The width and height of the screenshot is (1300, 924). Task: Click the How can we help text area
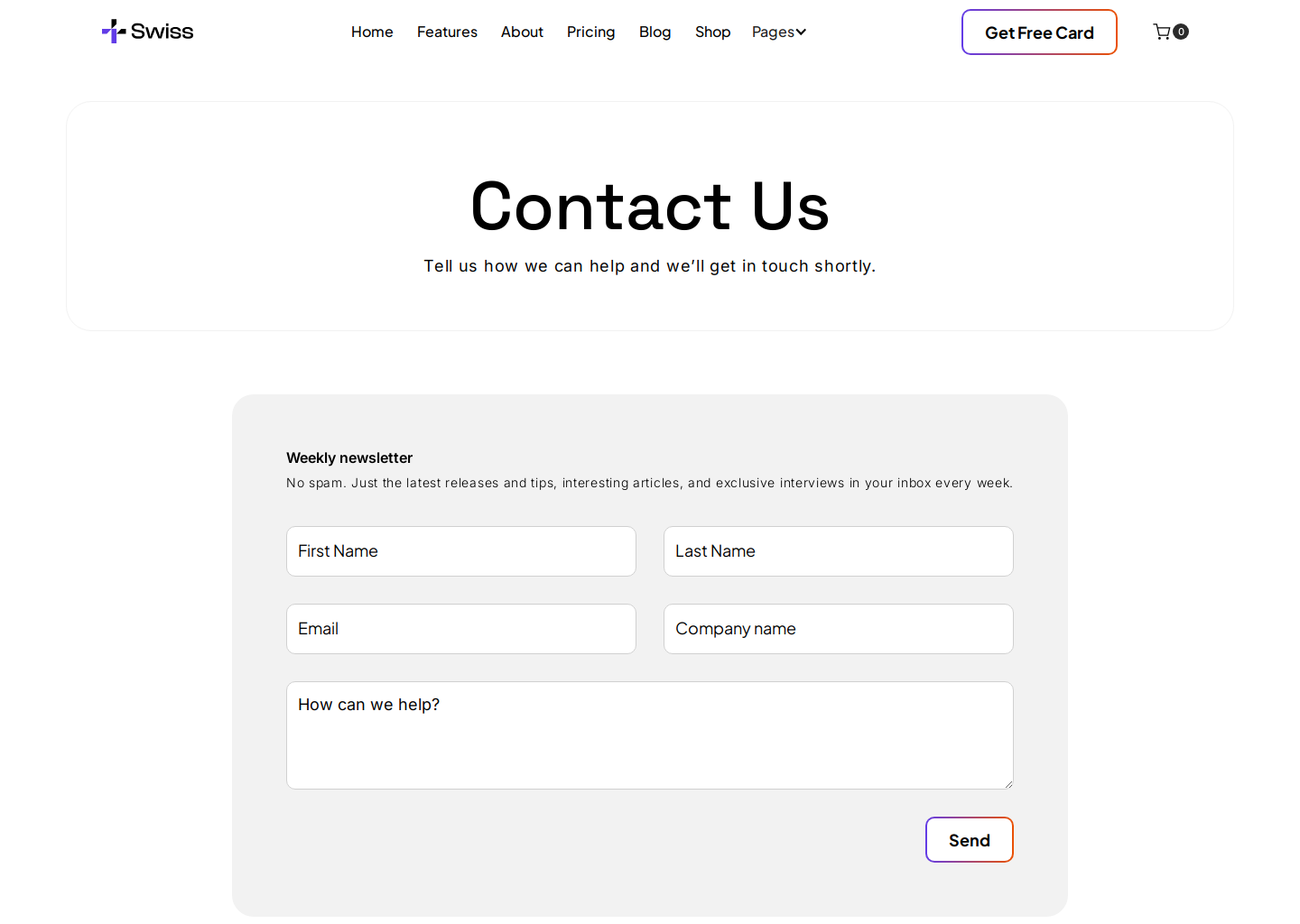tap(649, 735)
